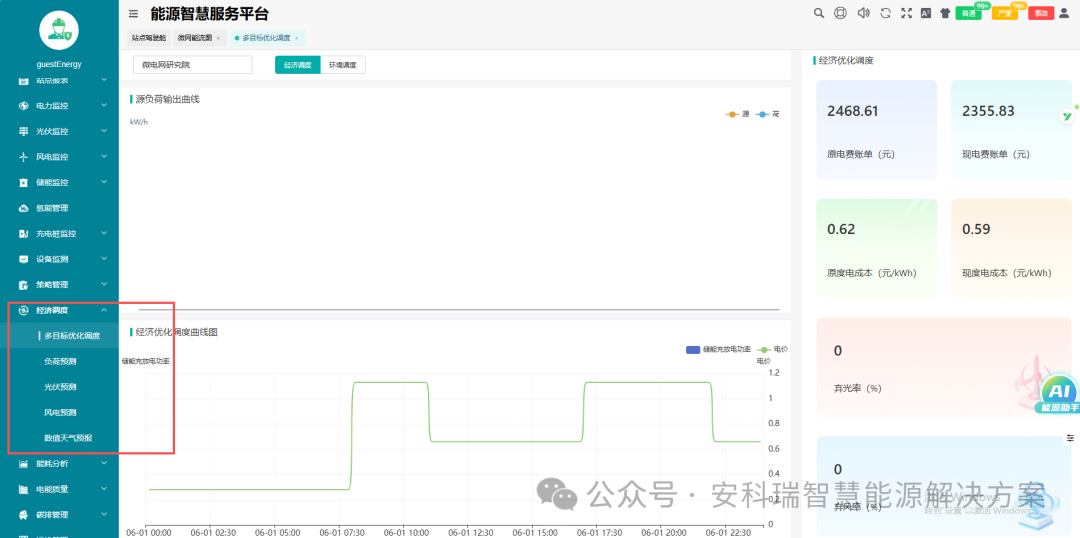Expand the 充电桩监控 menu chevron
Screen dimensions: 1080x538
tap(104, 234)
